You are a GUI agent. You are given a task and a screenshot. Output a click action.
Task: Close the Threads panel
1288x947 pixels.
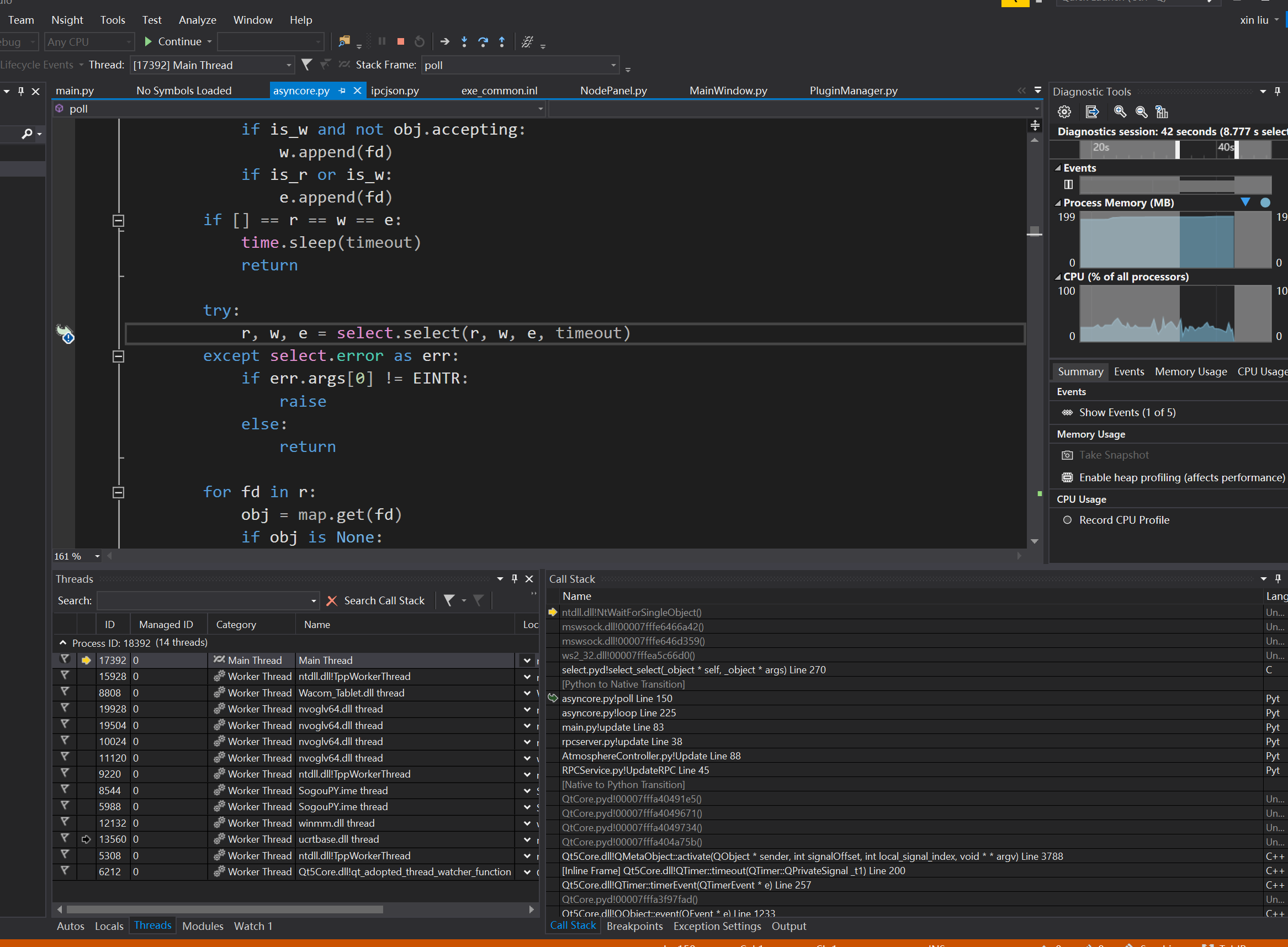(x=529, y=579)
